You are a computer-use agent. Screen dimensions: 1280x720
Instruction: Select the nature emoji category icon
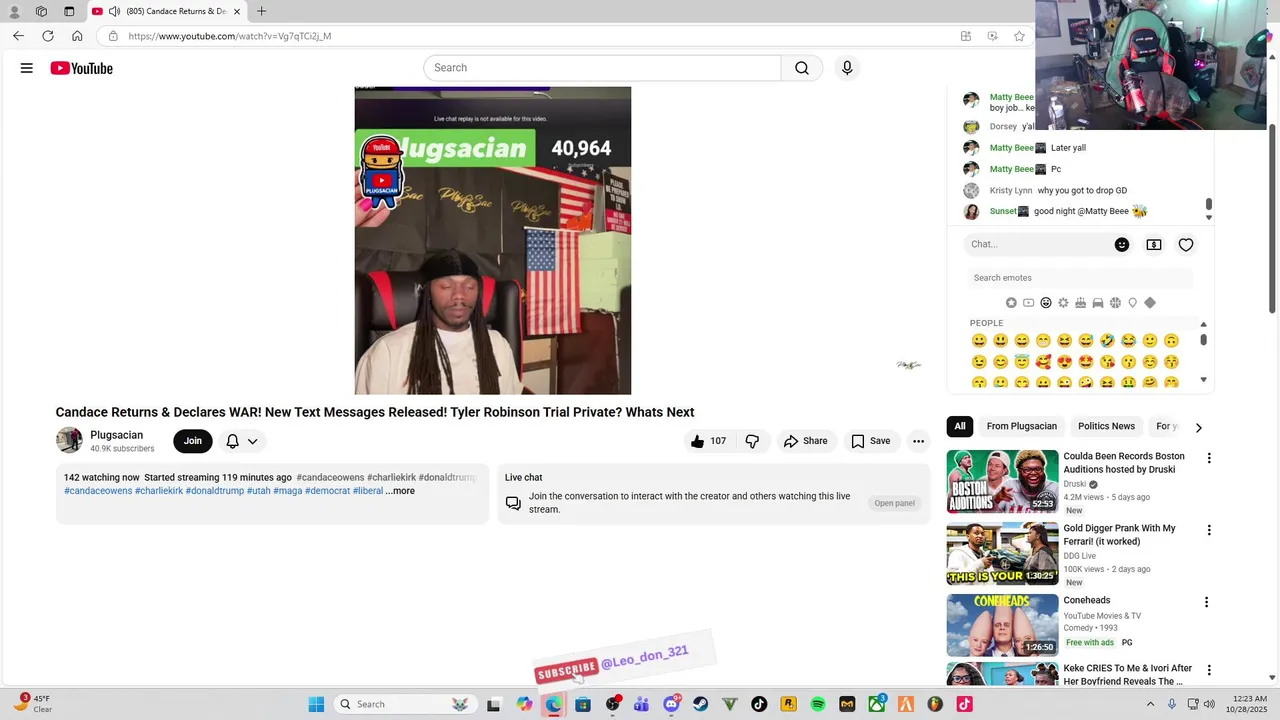[x=1063, y=303]
